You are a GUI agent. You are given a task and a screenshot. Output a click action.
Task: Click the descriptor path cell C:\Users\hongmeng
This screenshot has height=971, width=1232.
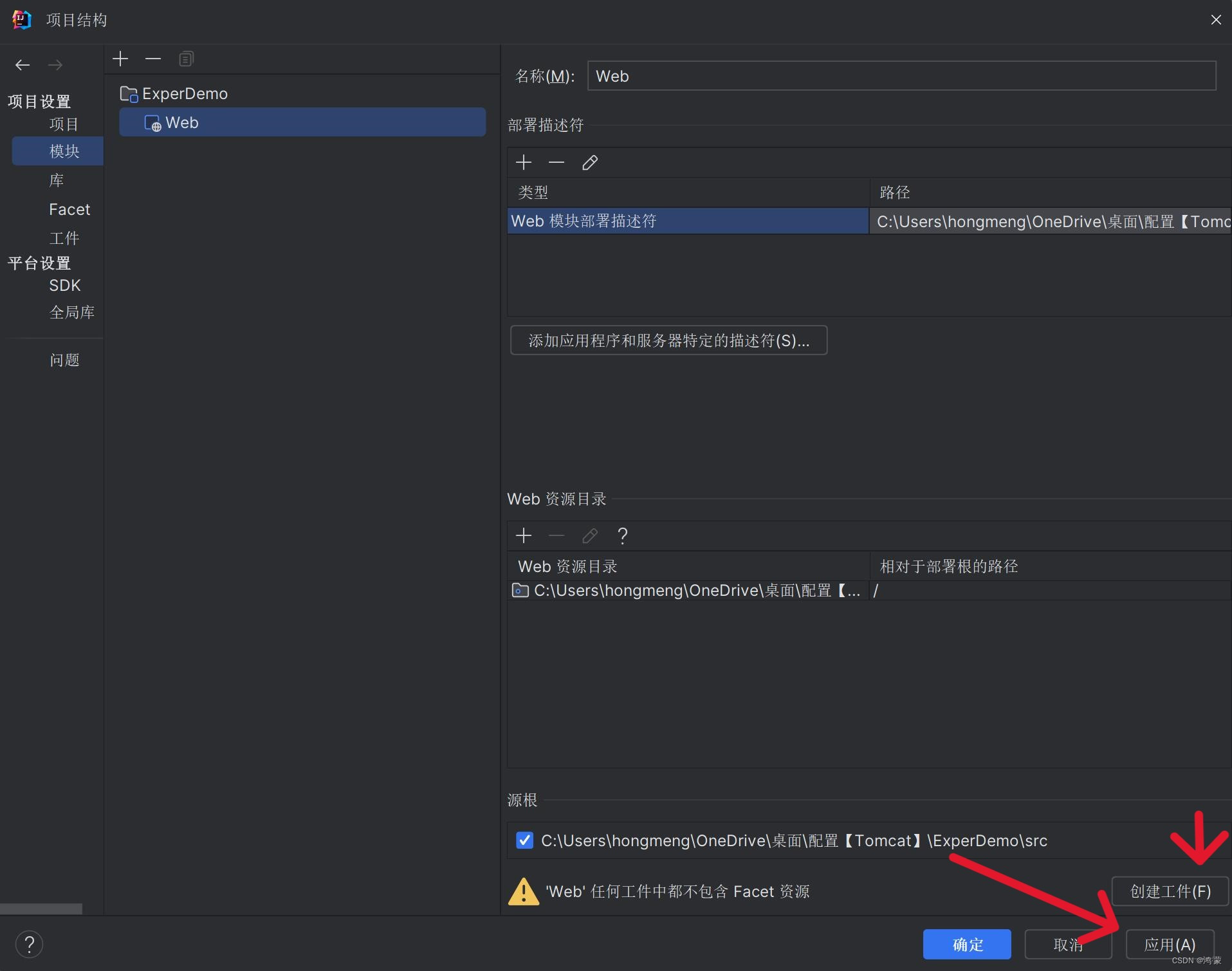pos(1051,221)
